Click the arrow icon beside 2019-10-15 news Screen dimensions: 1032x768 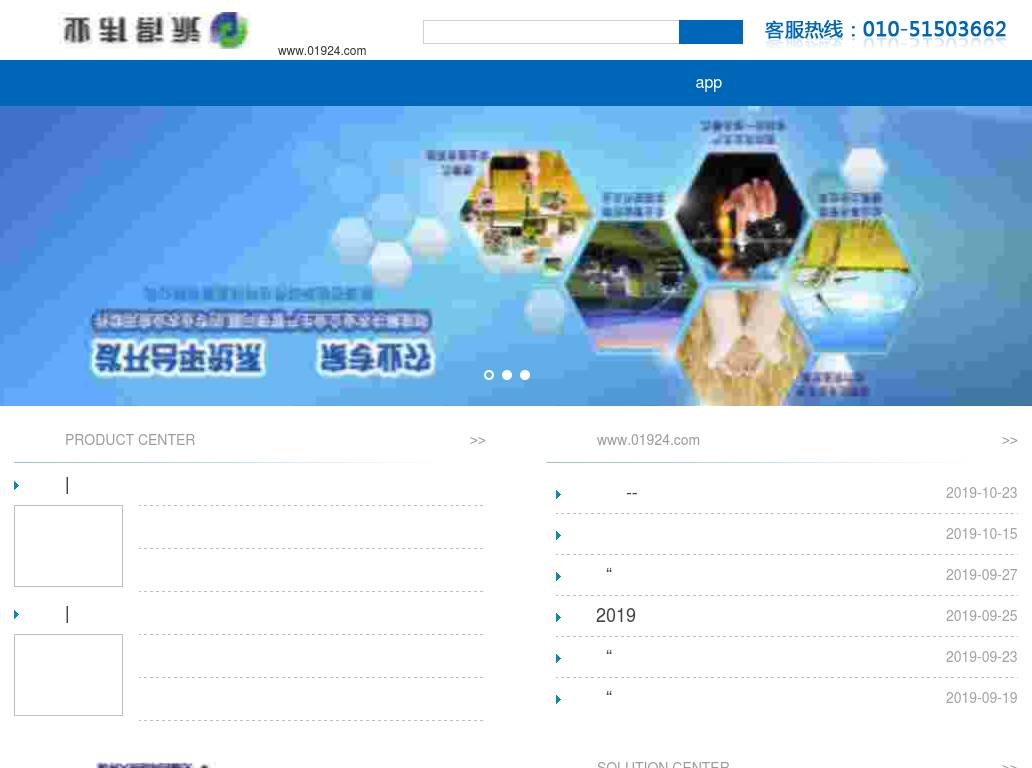(558, 535)
